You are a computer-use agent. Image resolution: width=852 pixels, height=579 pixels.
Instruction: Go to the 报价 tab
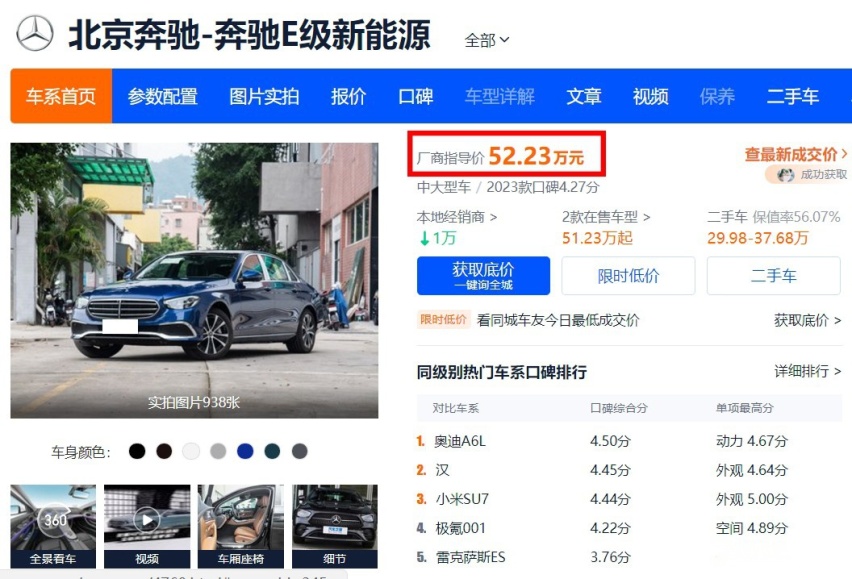point(348,96)
